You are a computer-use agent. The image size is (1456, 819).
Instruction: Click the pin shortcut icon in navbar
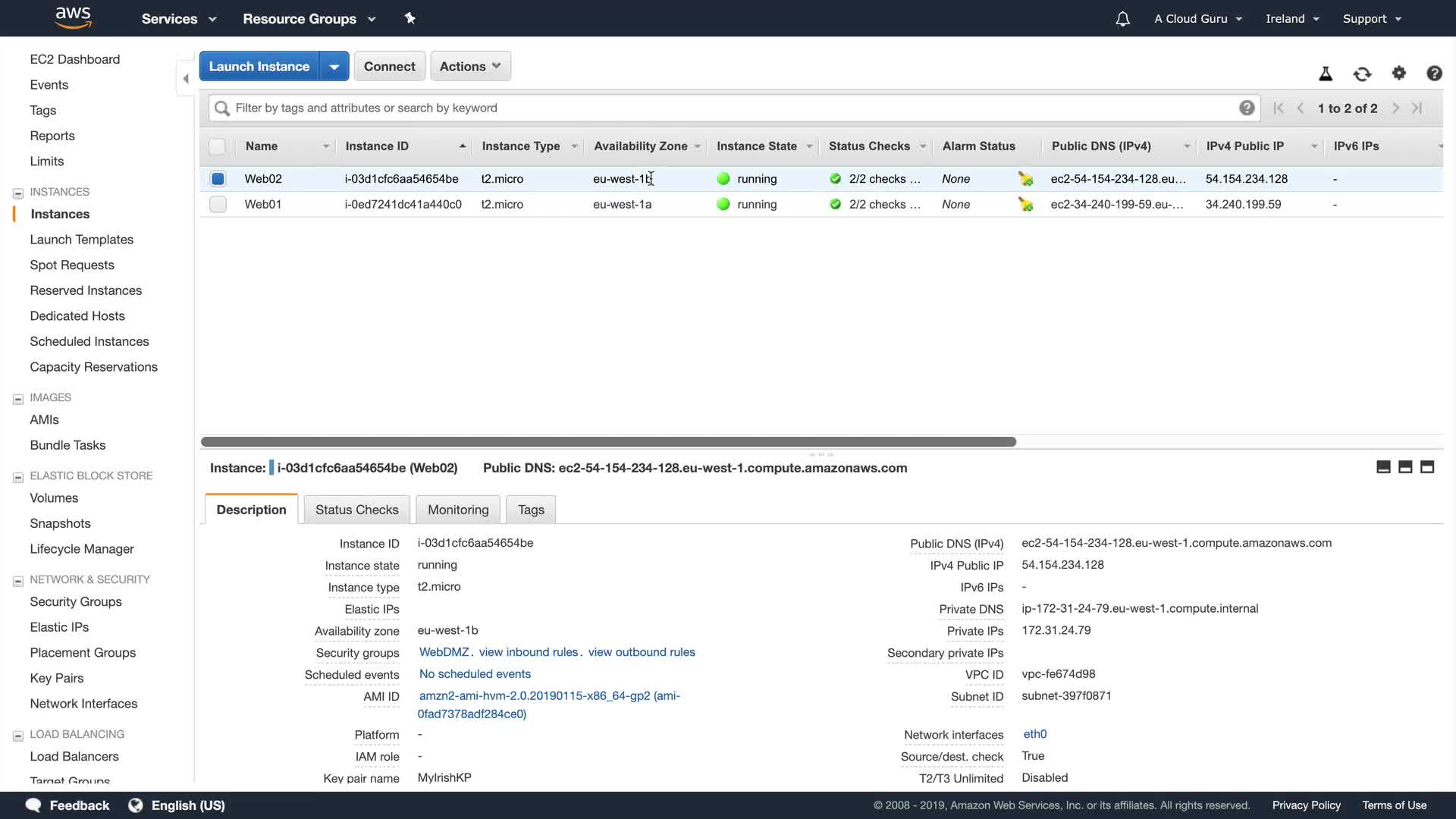pyautogui.click(x=409, y=18)
